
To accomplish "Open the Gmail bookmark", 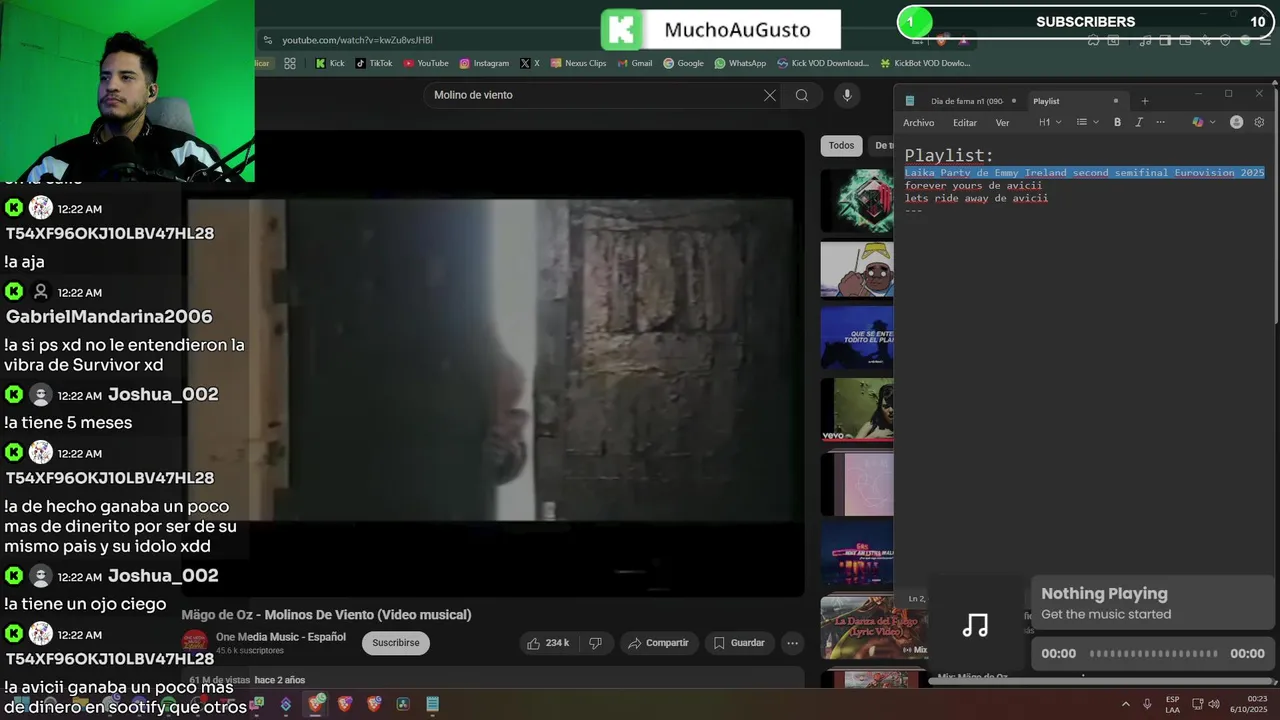I will point(635,63).
